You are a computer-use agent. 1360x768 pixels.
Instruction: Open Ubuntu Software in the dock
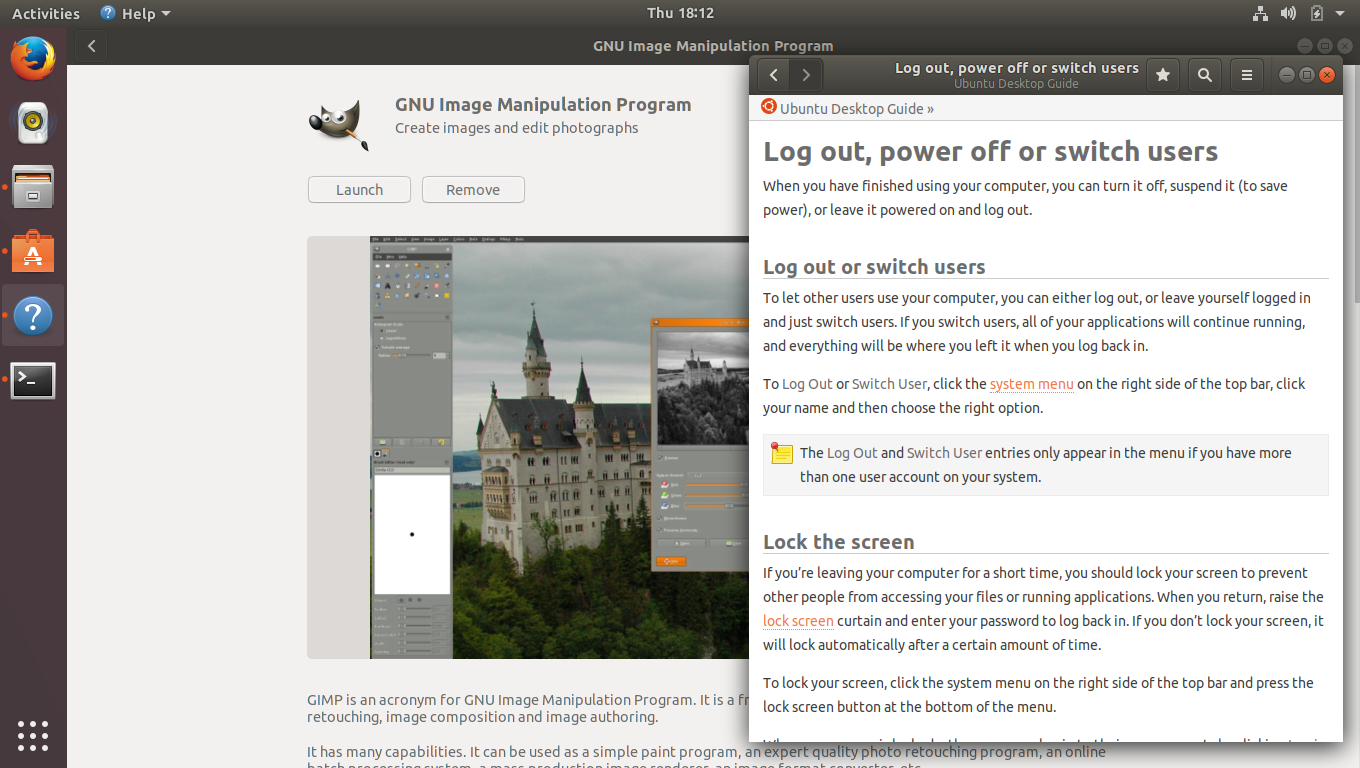pyautogui.click(x=33, y=252)
